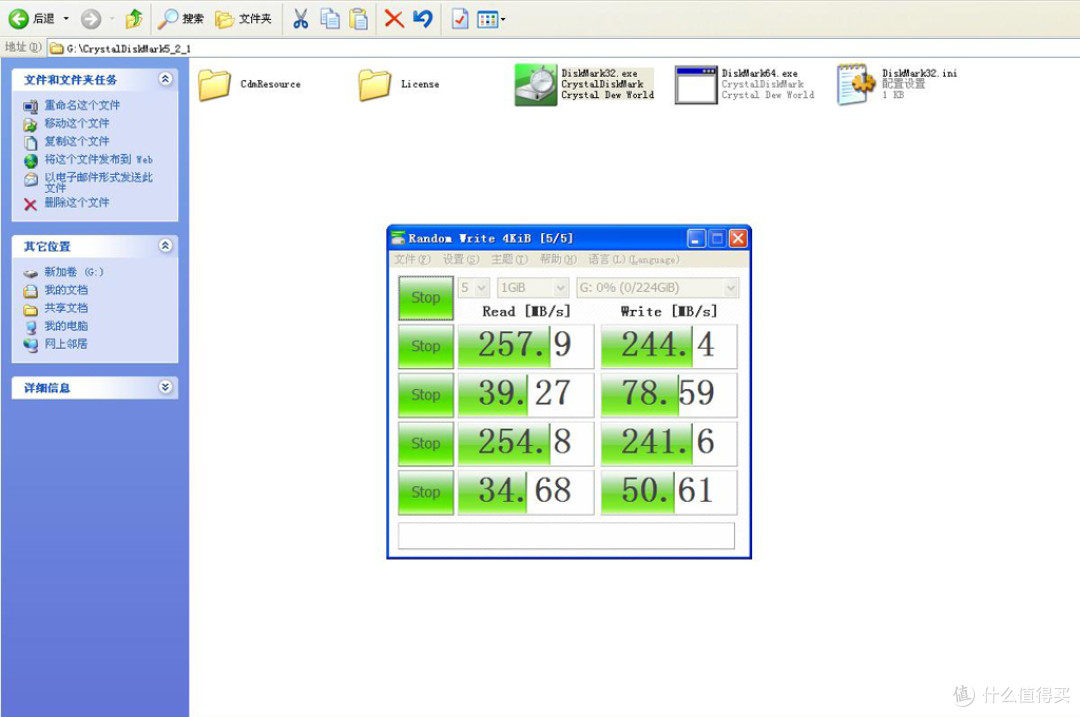The width and height of the screenshot is (1080, 717).
Task: Expand the 详细信息 panel
Action: click(x=165, y=387)
